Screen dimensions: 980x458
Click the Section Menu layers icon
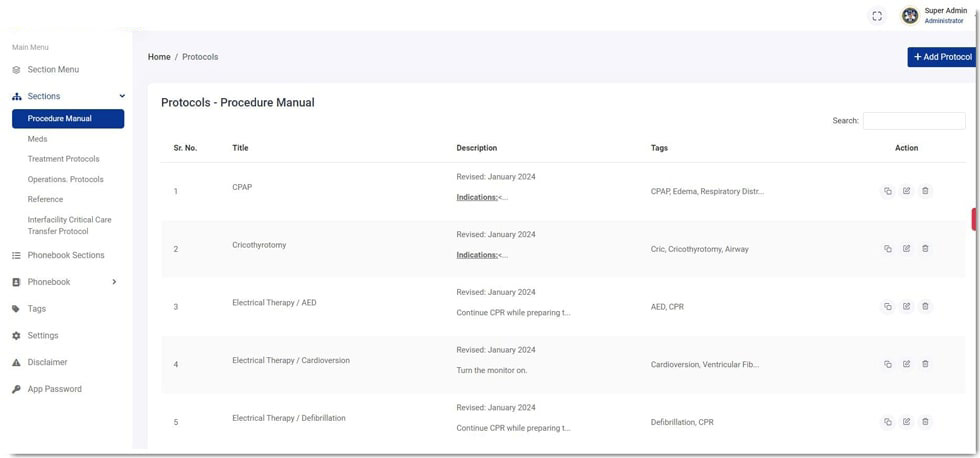17,70
